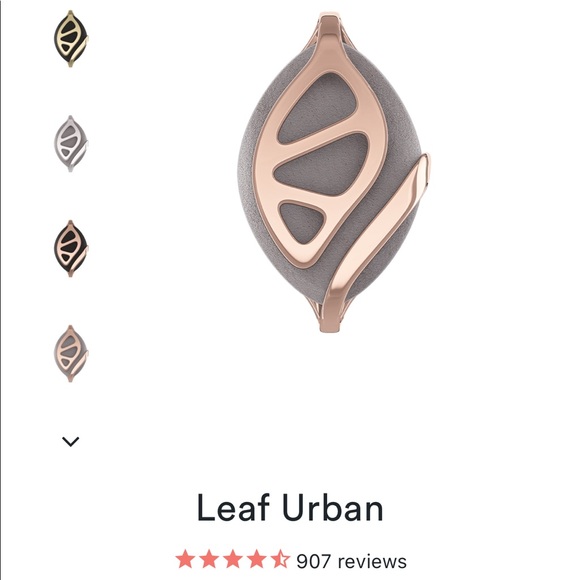
Task: Click the half-filled fifth rating star
Action: 280,559
